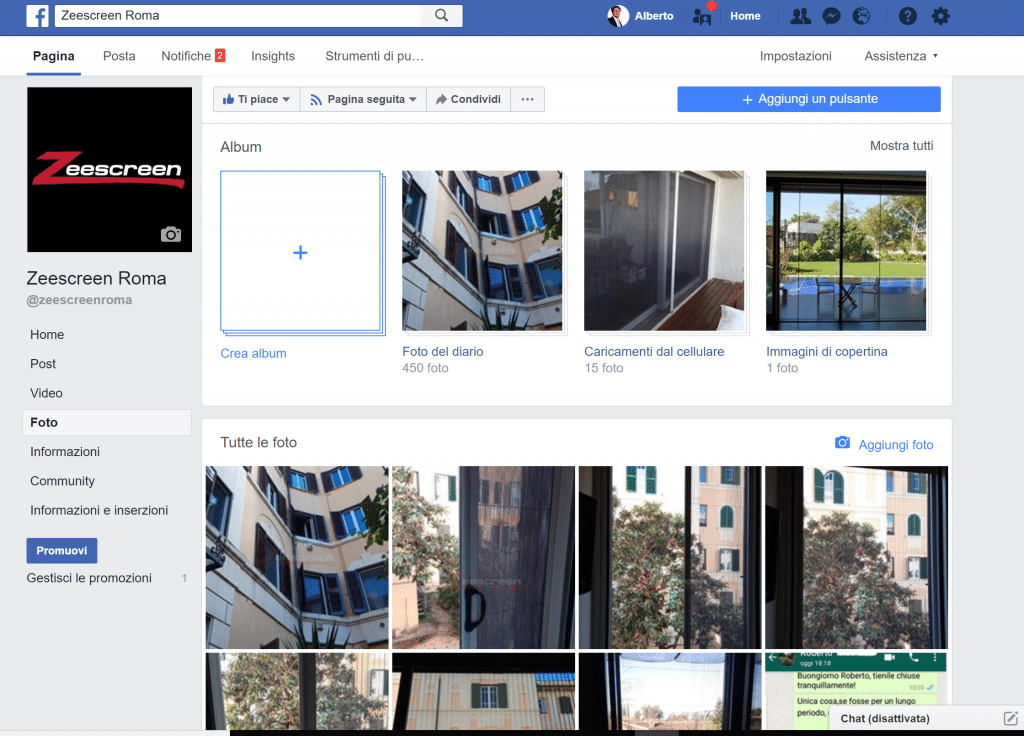Click the search magnifier icon

441,15
